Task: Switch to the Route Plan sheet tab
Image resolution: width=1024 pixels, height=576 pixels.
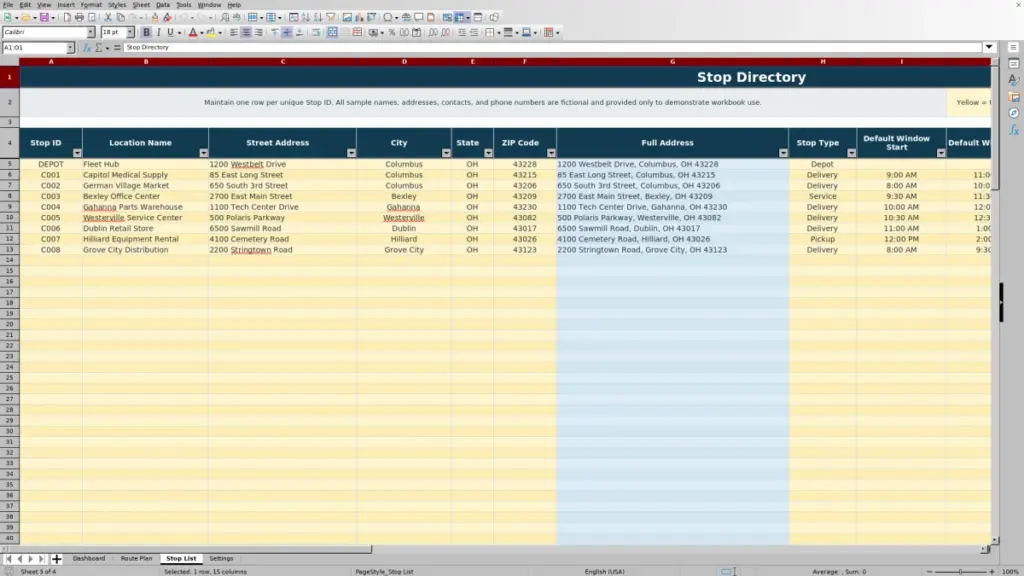Action: (136, 558)
